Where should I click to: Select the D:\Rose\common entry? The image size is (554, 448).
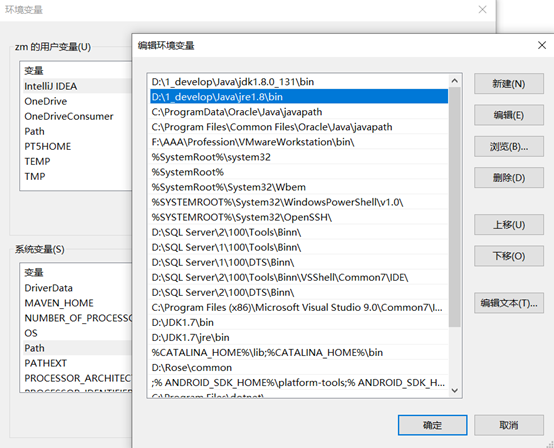(299, 368)
